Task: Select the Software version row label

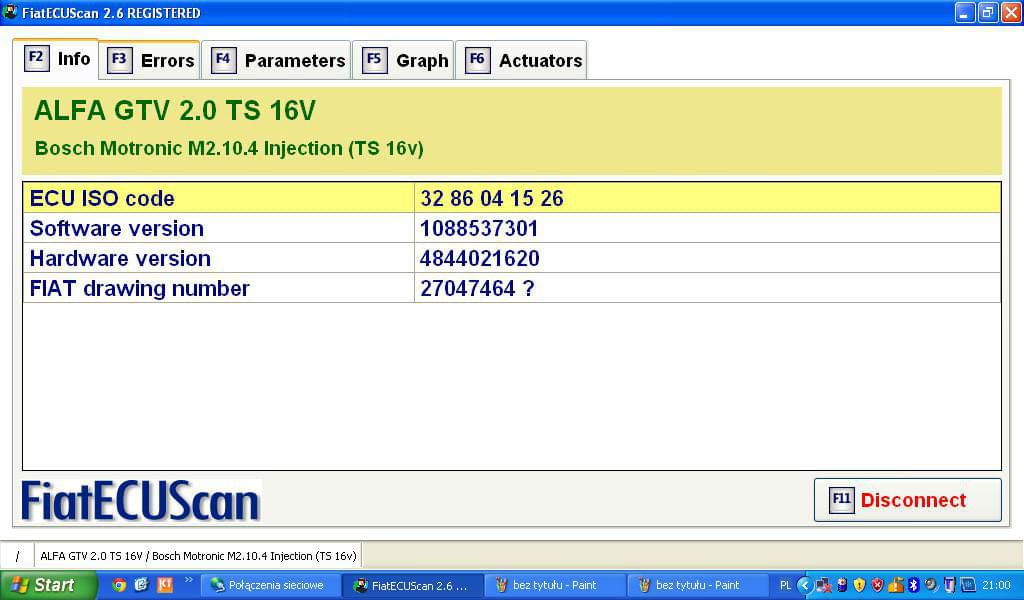Action: [x=117, y=229]
